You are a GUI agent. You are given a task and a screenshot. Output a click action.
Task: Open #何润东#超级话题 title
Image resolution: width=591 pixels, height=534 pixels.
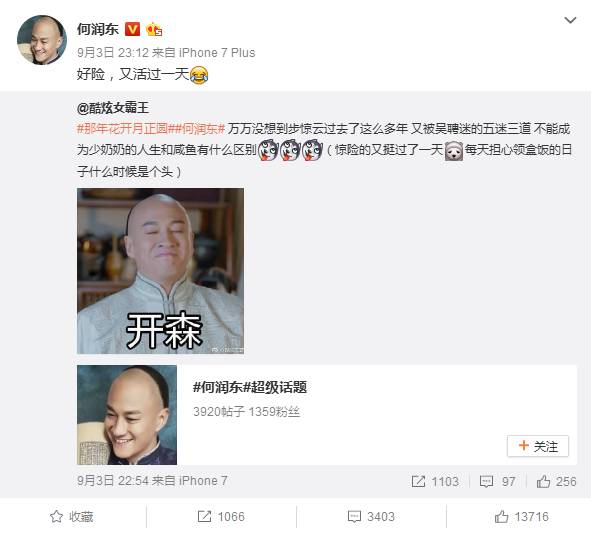pos(250,387)
